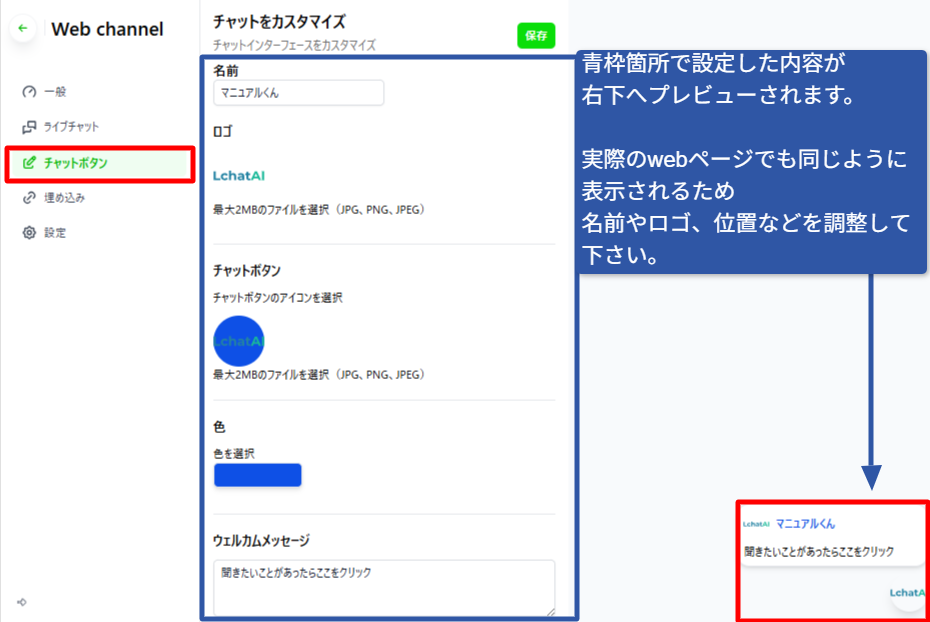This screenshot has width=930, height=622.
Task: Click the LchatAI logo under ロゴ
Action: pos(239,176)
